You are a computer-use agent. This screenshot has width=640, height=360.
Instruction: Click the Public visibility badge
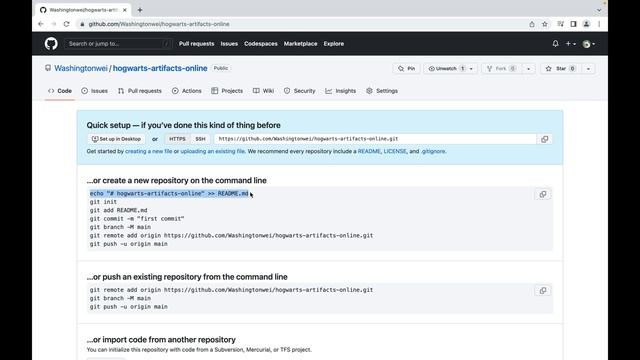coord(221,68)
